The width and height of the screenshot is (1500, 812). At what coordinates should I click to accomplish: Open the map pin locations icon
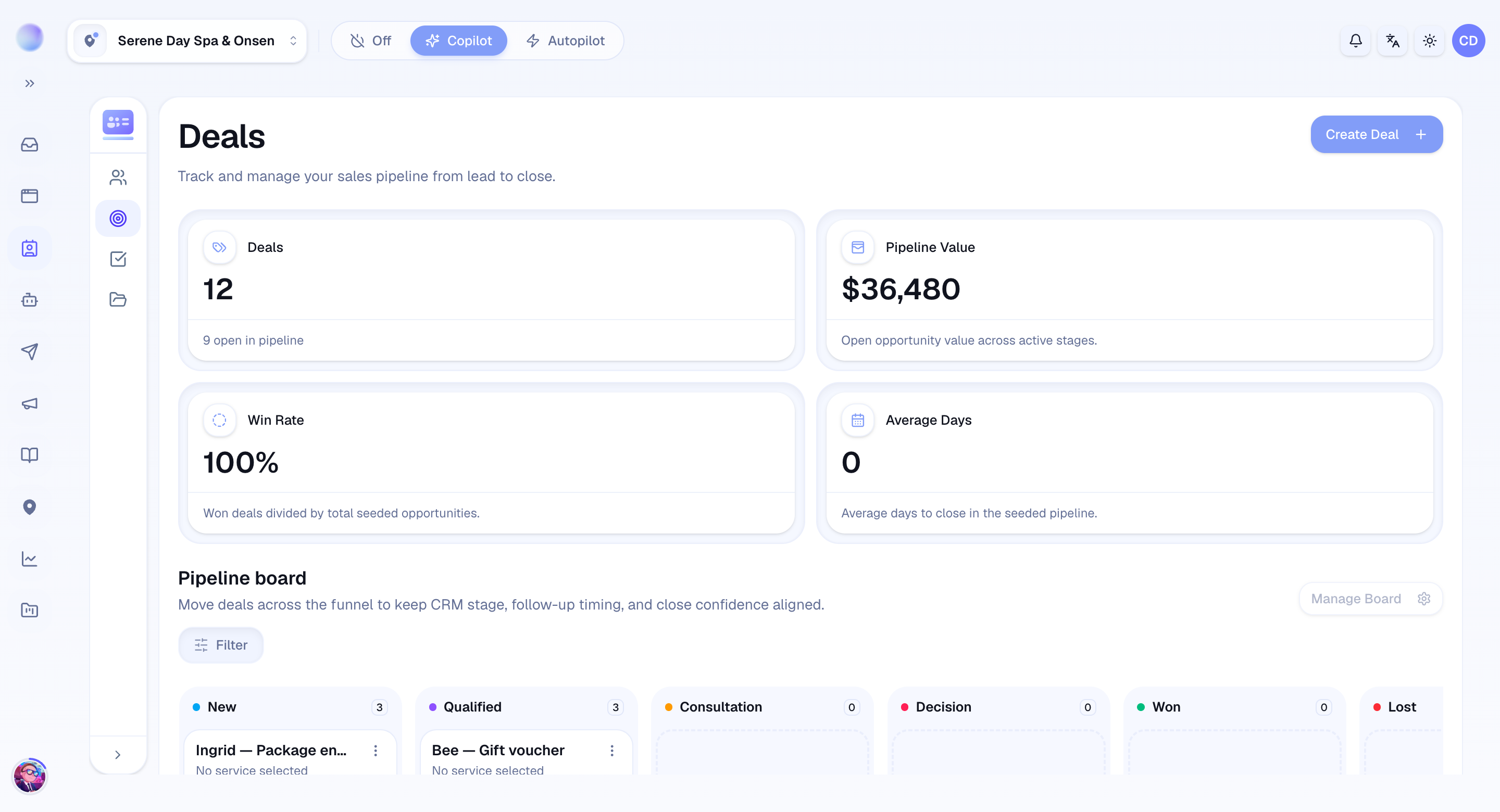tap(30, 507)
